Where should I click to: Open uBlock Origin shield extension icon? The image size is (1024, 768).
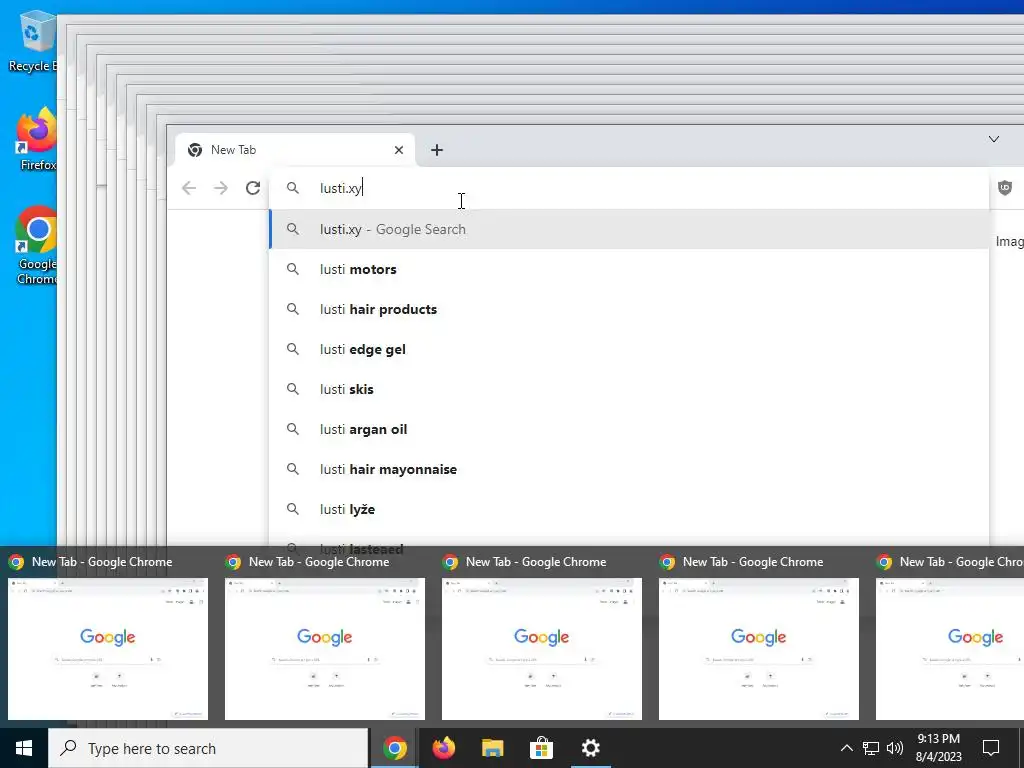pos(1004,188)
